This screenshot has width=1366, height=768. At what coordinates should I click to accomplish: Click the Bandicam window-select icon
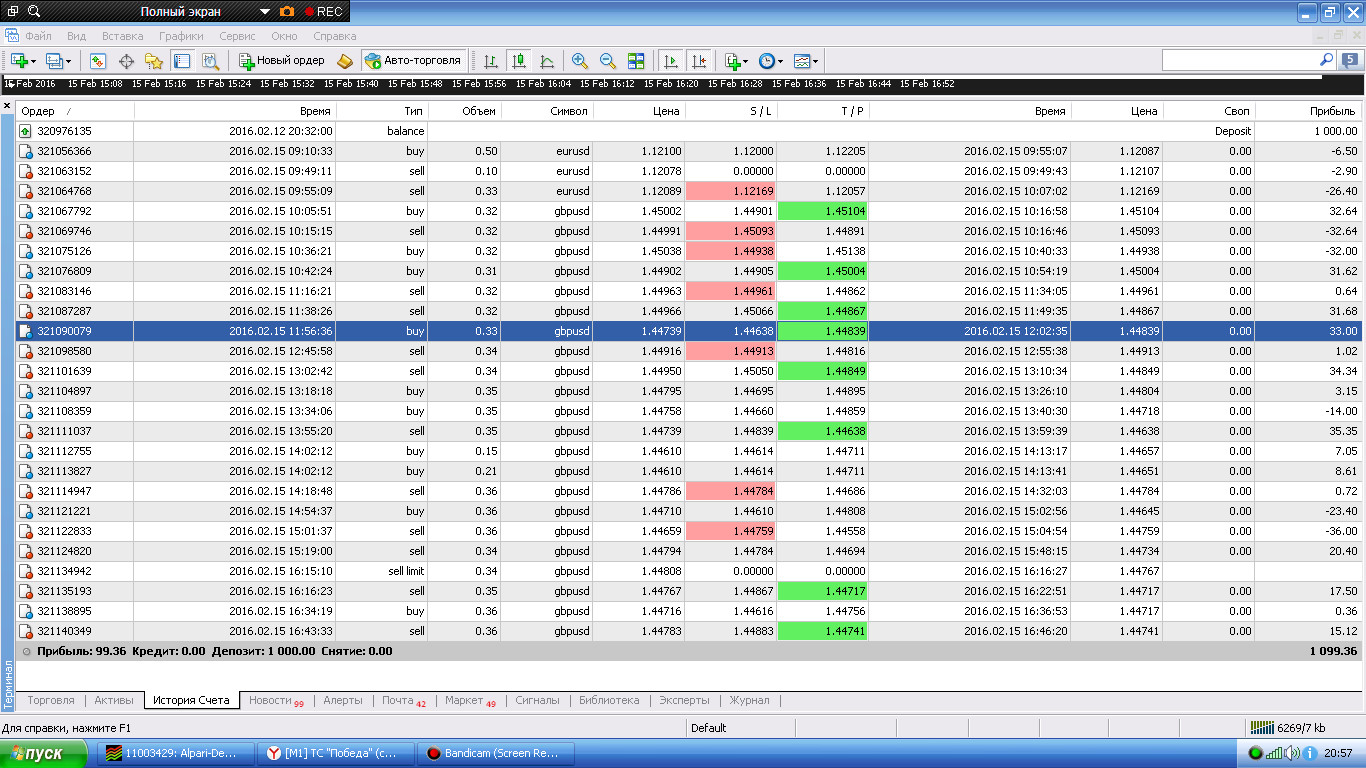(x=13, y=12)
